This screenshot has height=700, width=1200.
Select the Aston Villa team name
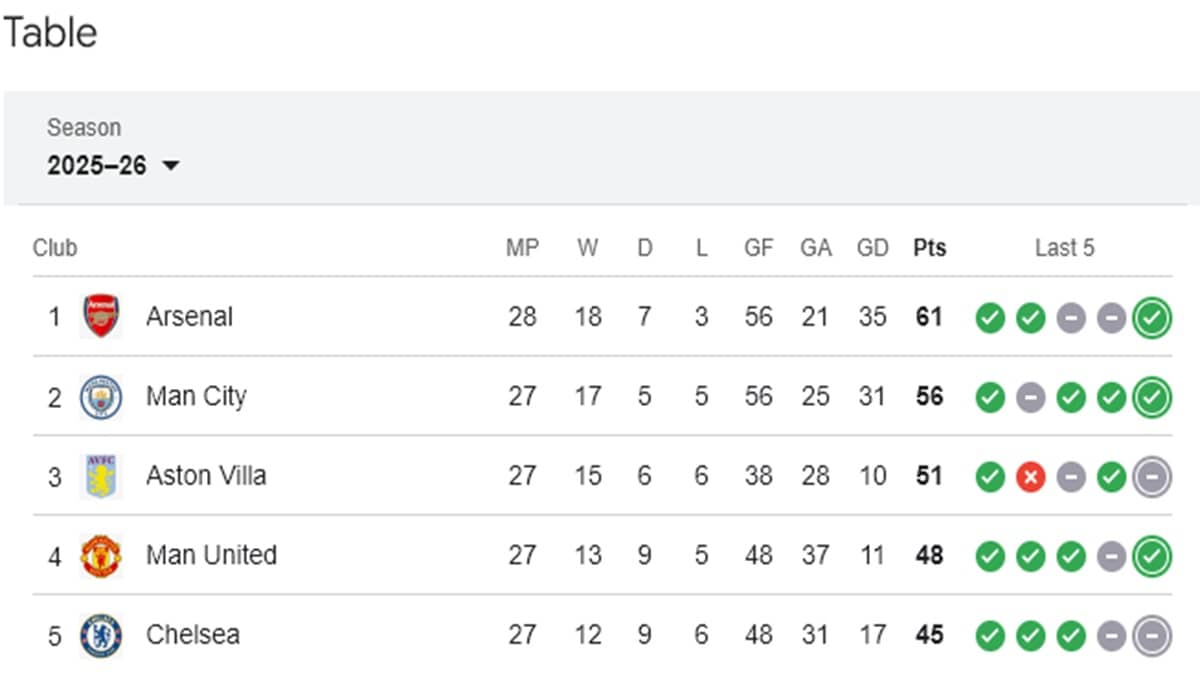pyautogui.click(x=206, y=476)
